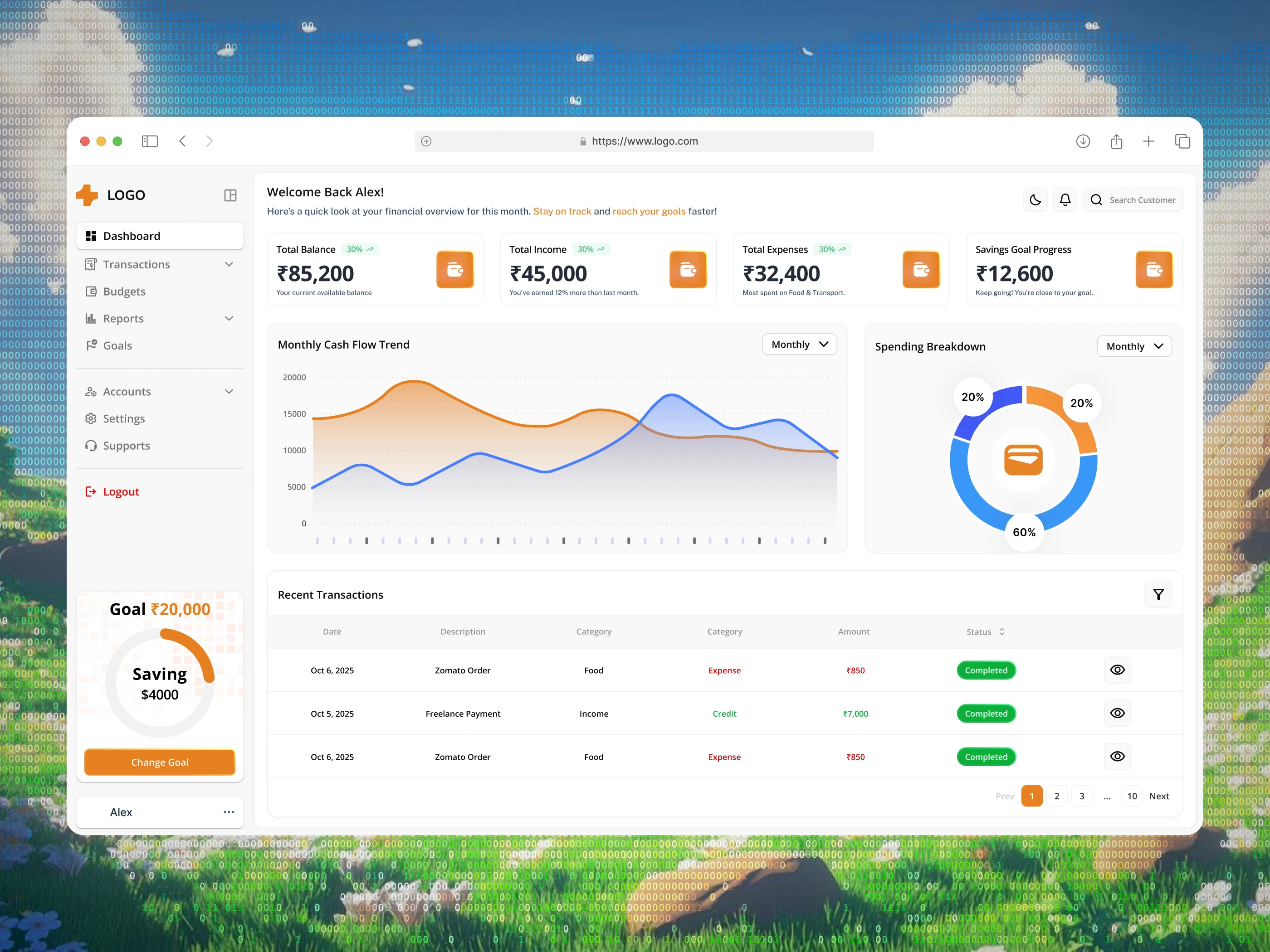Click the Settings gear icon in sidebar

pyautogui.click(x=91, y=418)
